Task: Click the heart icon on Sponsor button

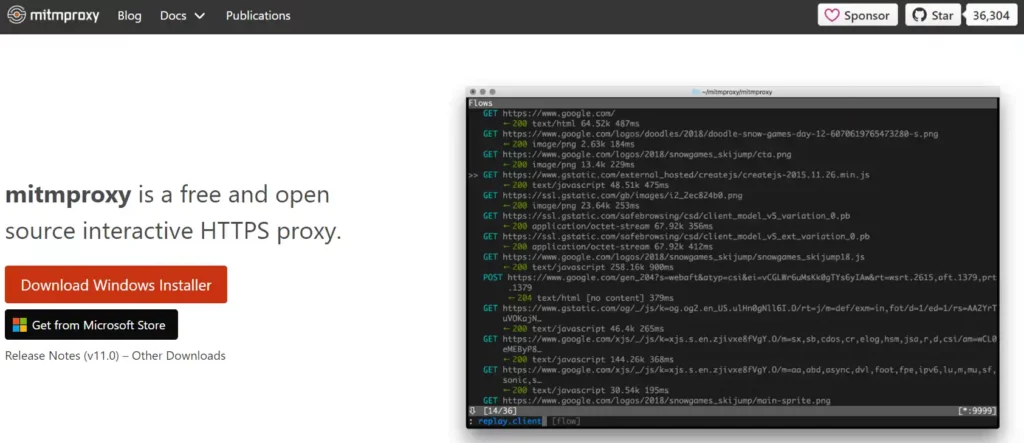Action: coord(831,16)
